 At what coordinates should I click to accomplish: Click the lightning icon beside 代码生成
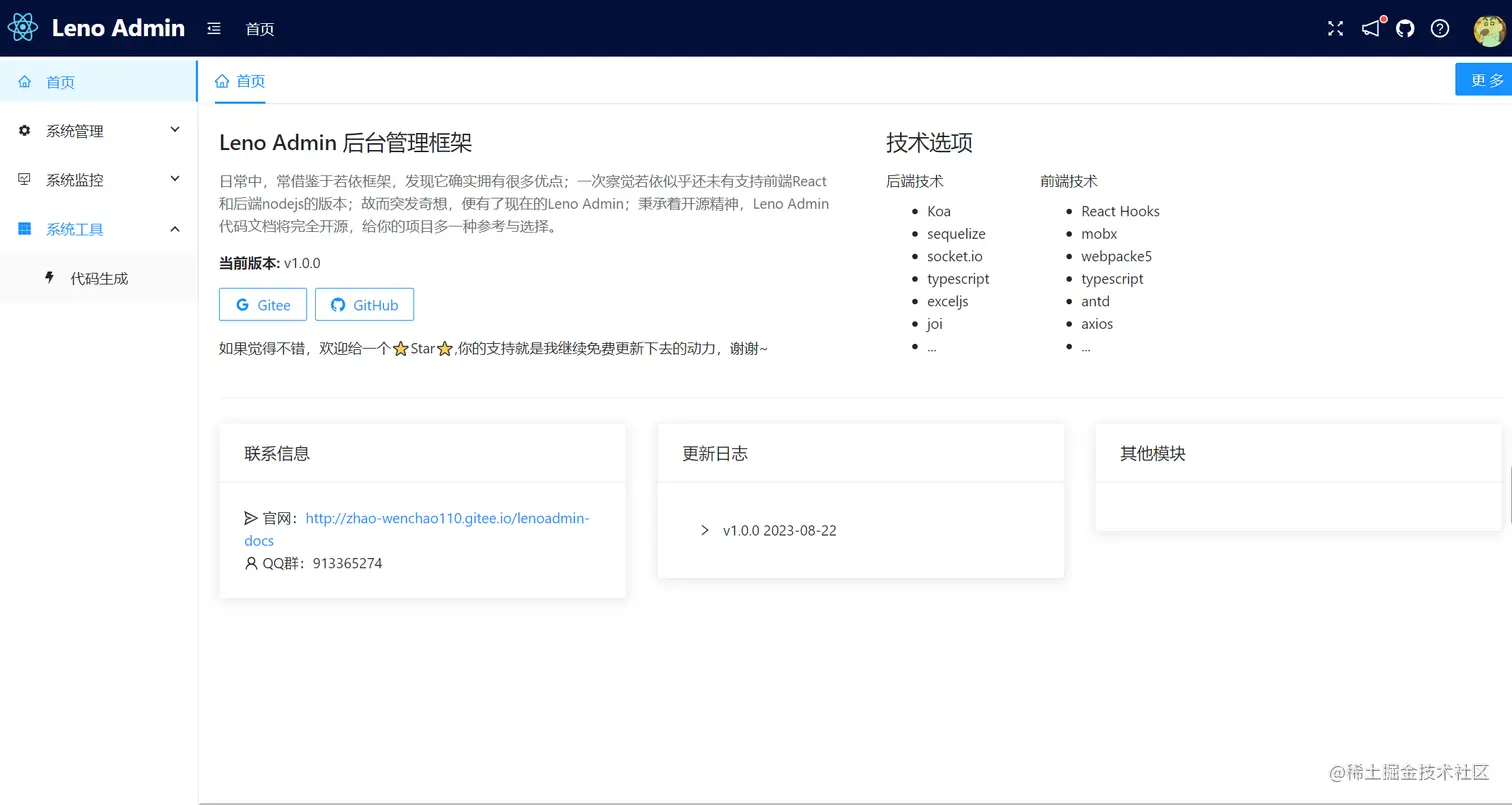click(x=50, y=278)
